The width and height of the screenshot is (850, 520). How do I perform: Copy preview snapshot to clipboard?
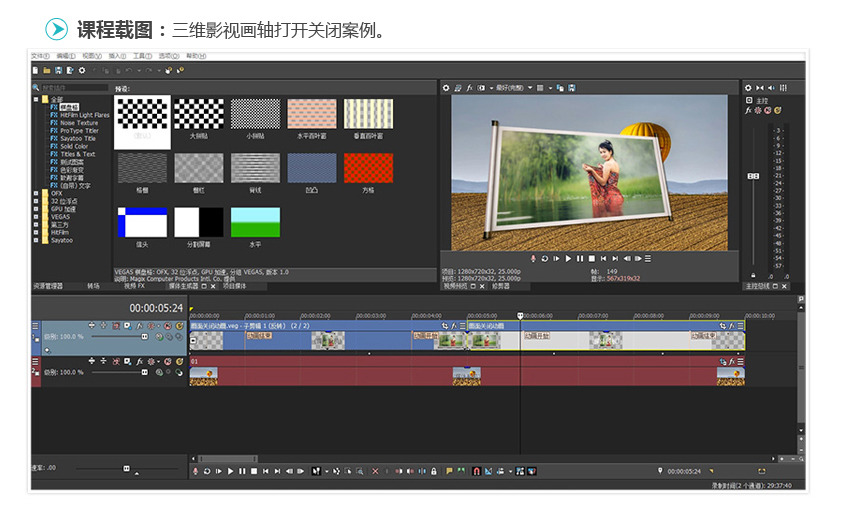coord(560,88)
